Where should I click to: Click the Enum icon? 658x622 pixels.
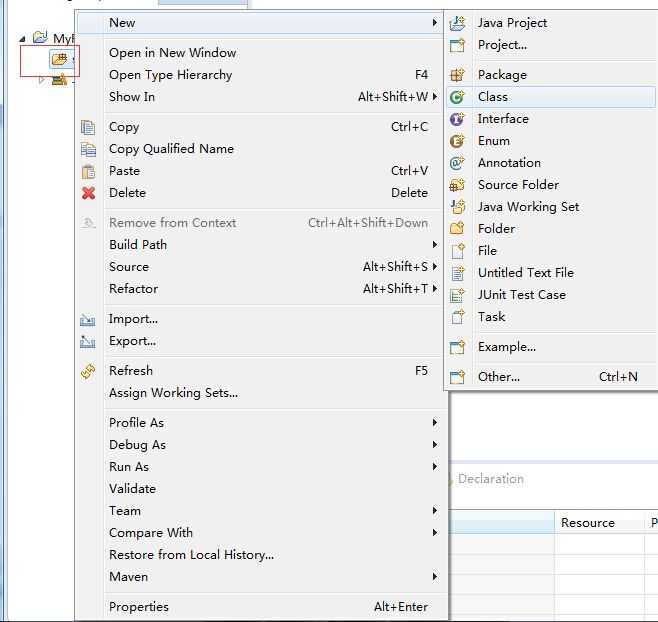click(457, 141)
